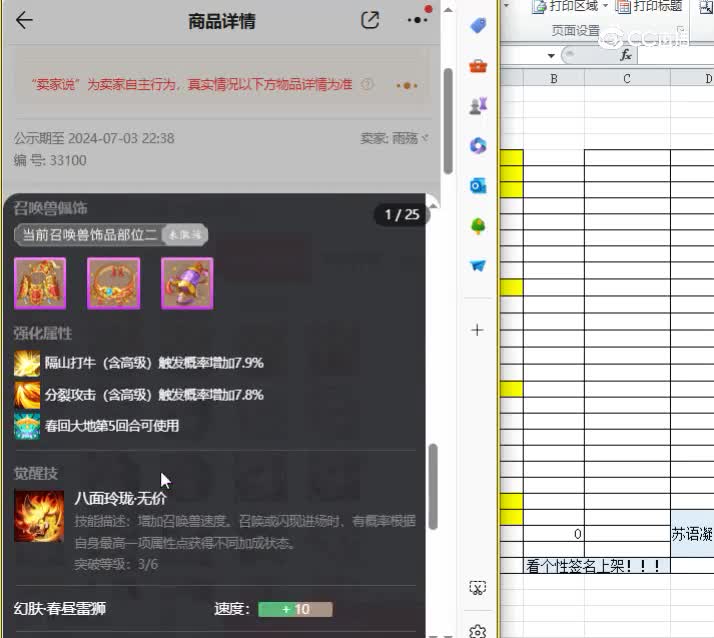Click the speed +10 green bar
This screenshot has height=638, width=714.
[x=295, y=609]
